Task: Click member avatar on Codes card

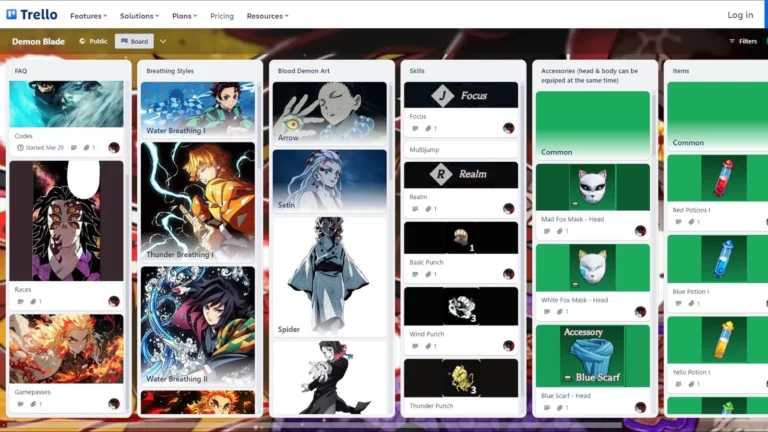Action: [114, 147]
